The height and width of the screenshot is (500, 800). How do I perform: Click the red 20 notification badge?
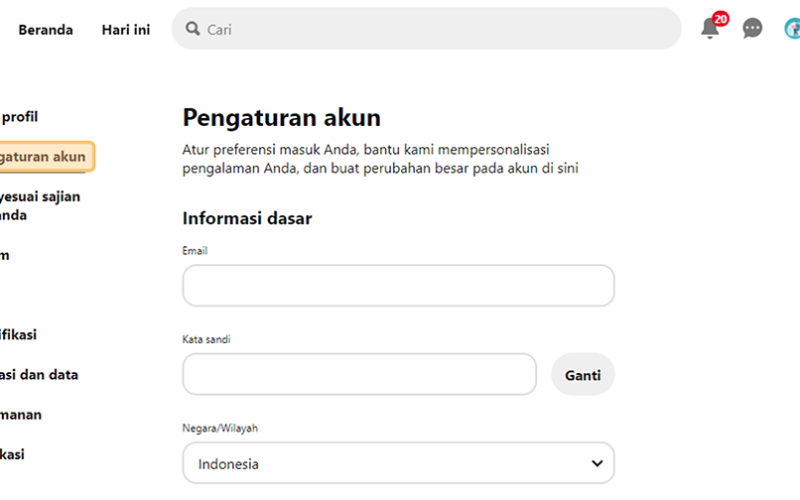(720, 19)
